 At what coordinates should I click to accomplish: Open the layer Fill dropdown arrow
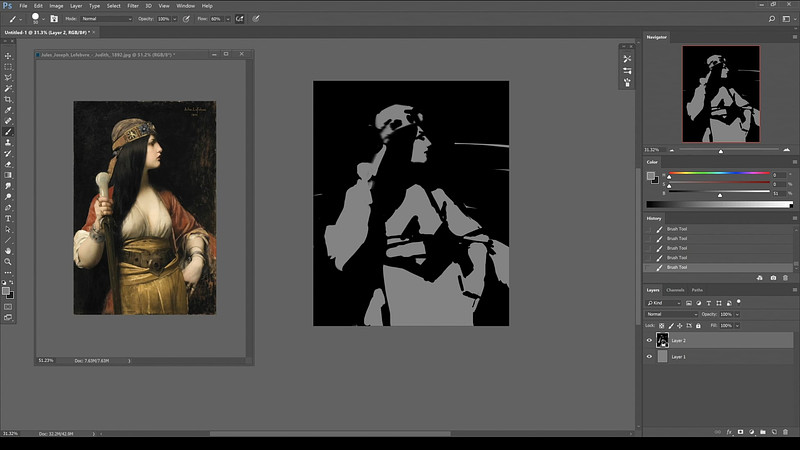click(737, 326)
